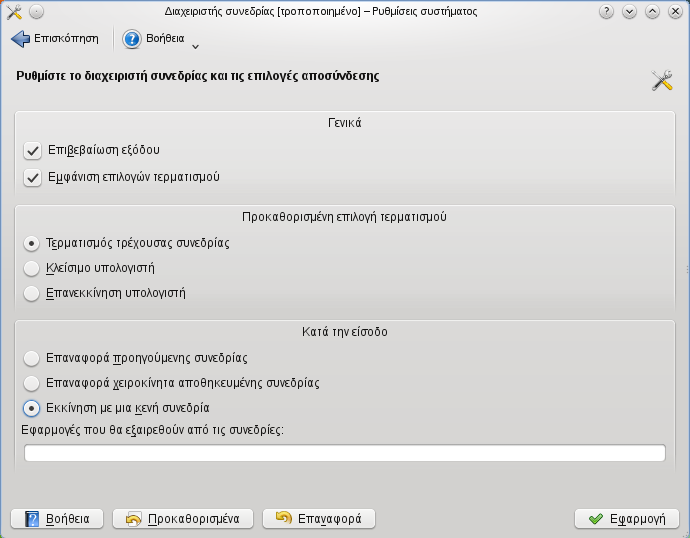Click the Επαναφορά reset button

[x=319, y=519]
